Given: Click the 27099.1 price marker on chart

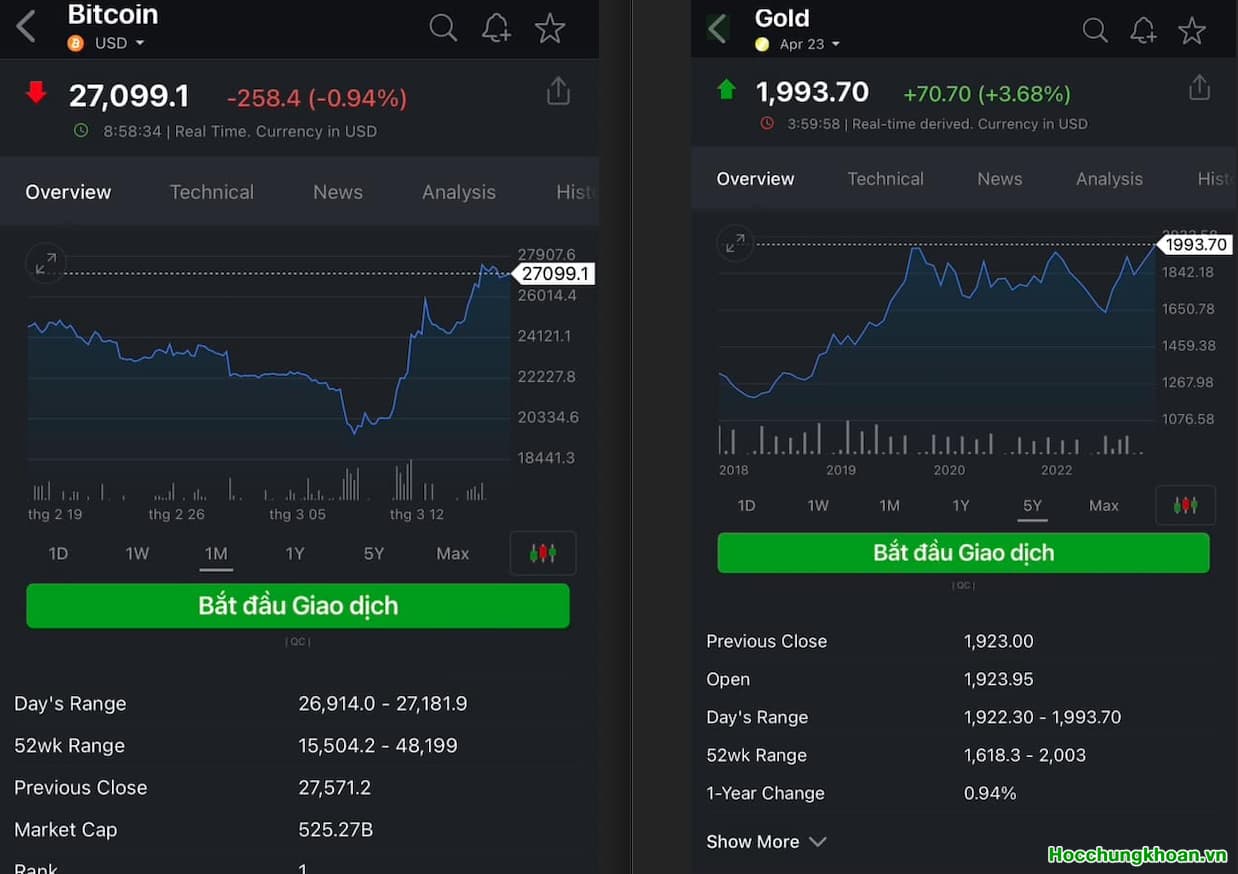Looking at the screenshot, I should click(x=555, y=274).
